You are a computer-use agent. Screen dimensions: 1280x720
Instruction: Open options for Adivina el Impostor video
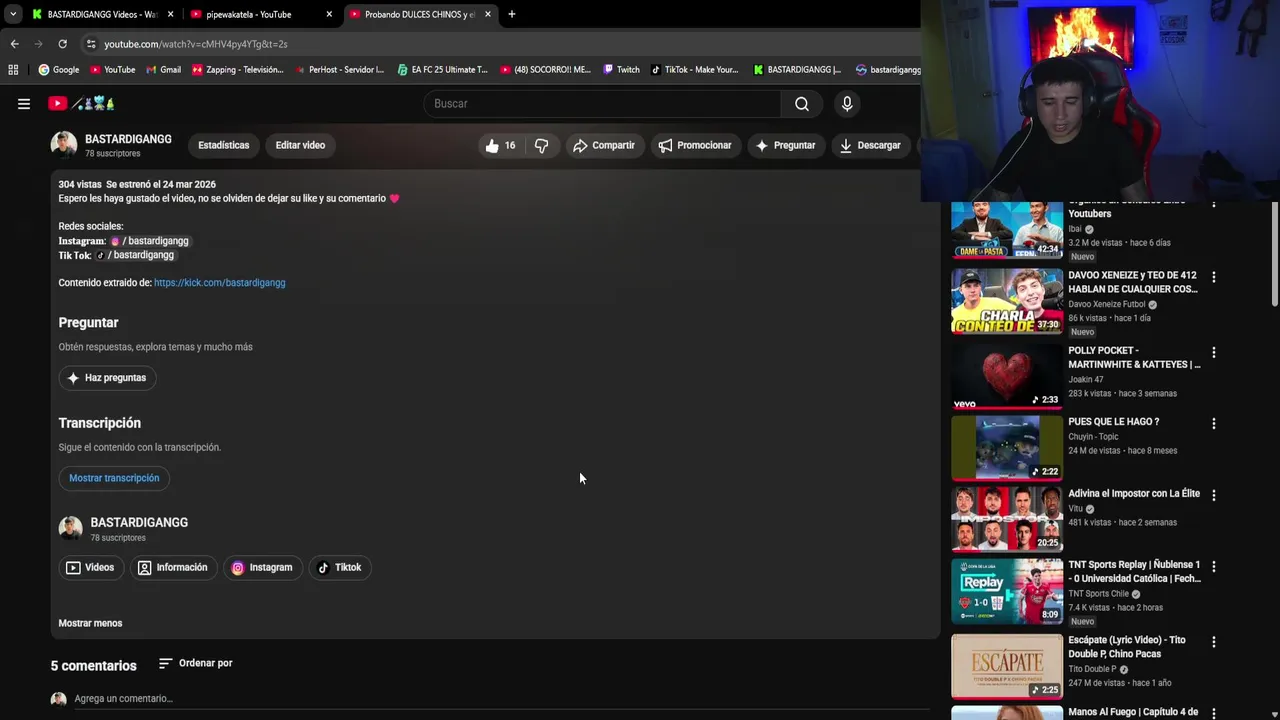(1213, 495)
